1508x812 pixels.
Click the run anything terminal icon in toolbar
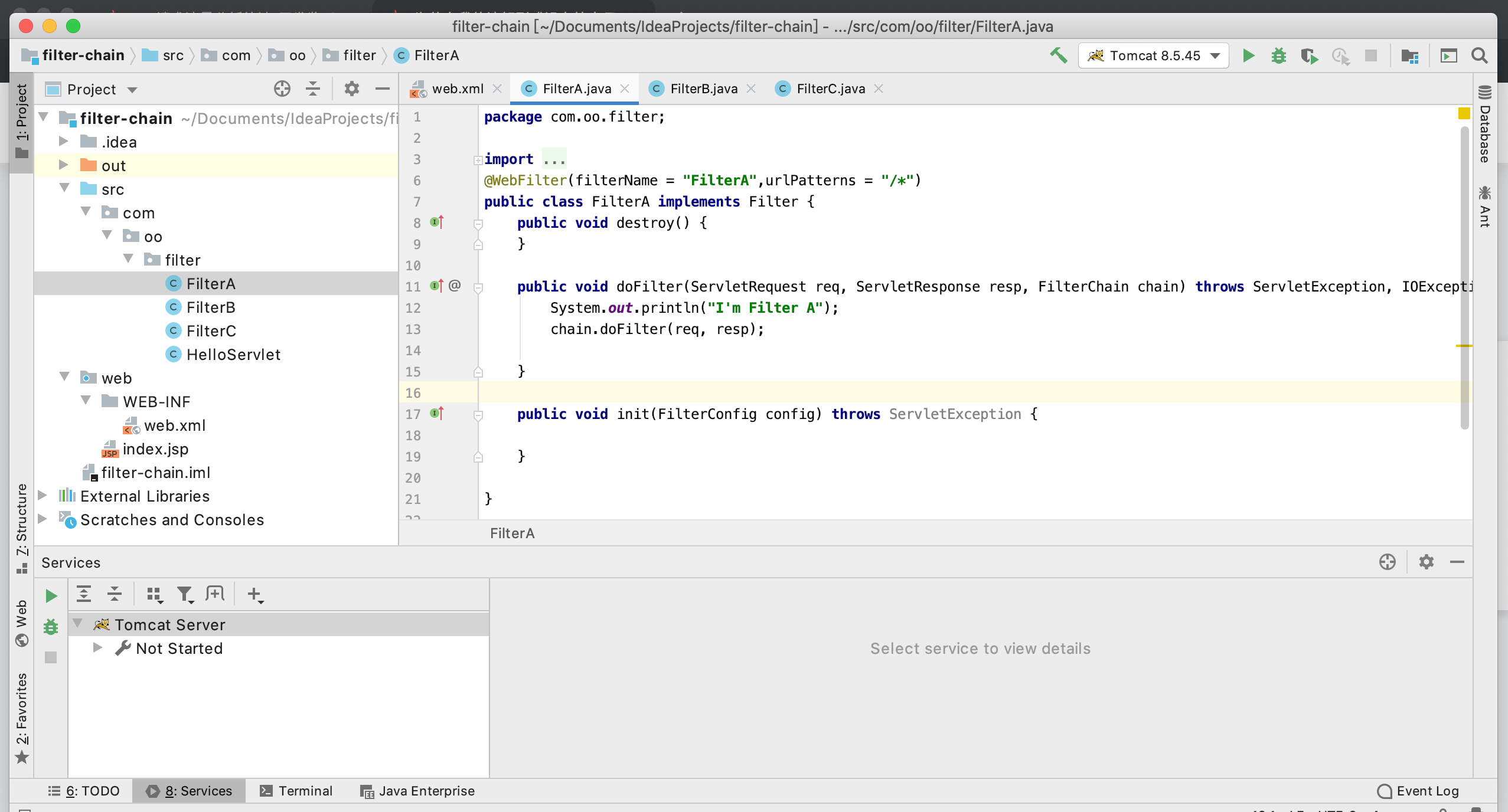click(1449, 56)
